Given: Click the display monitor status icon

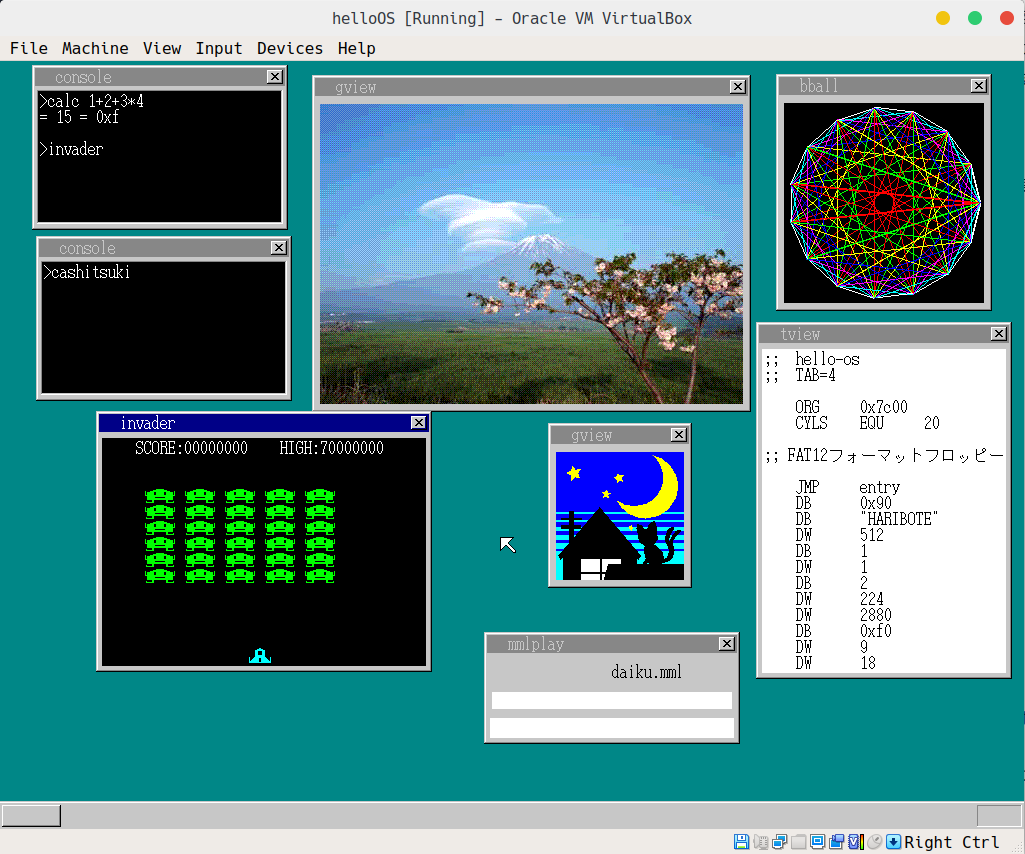Looking at the screenshot, I should pos(817,842).
